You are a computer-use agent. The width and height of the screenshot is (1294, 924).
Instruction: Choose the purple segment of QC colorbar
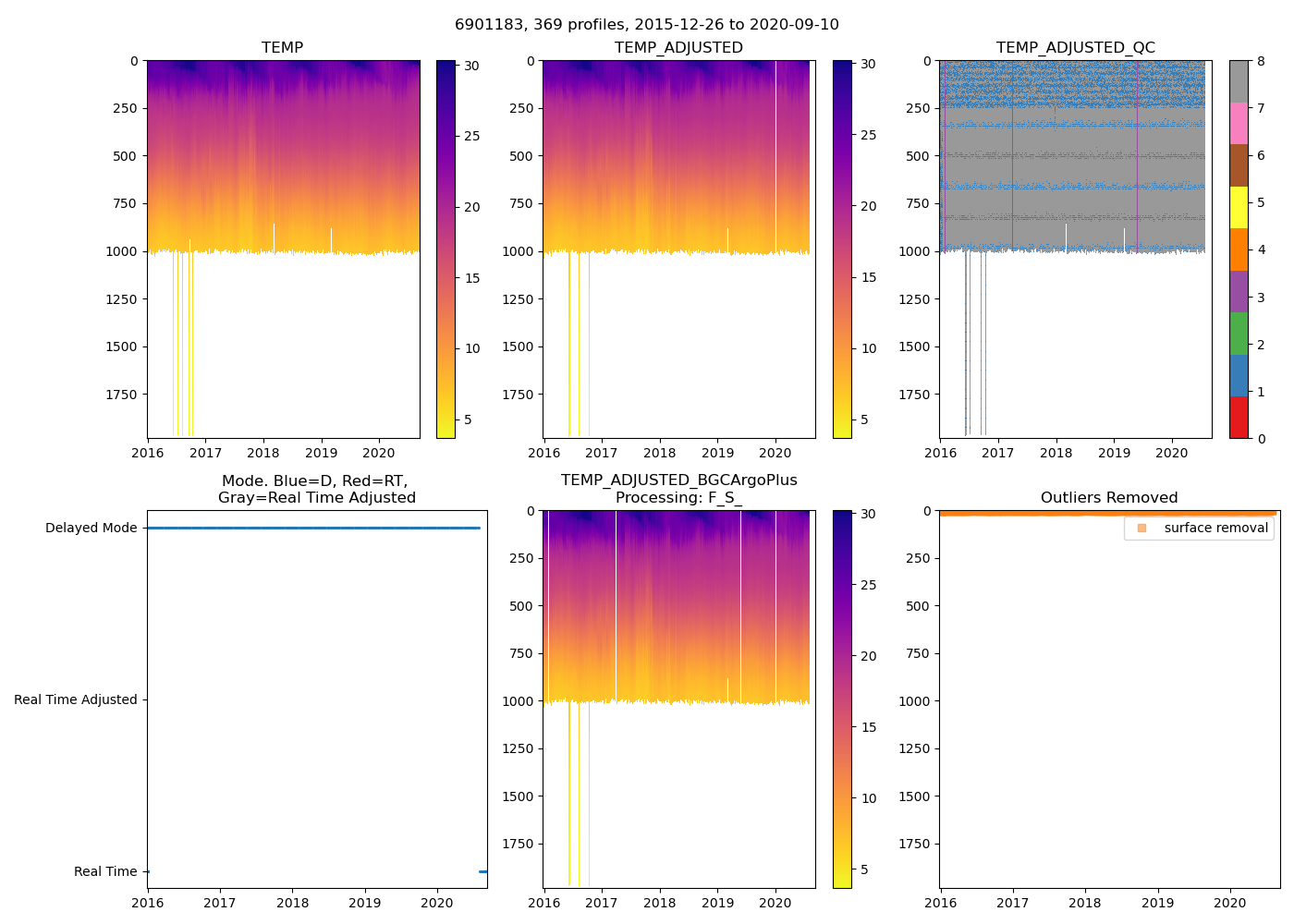[x=1239, y=291]
